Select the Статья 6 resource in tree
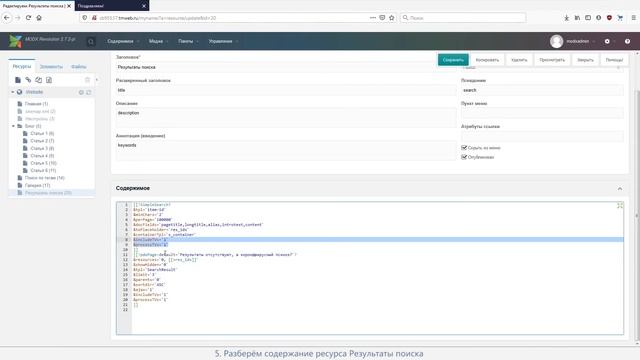Image resolution: width=640 pixels, height=360 pixels. [x=43, y=170]
